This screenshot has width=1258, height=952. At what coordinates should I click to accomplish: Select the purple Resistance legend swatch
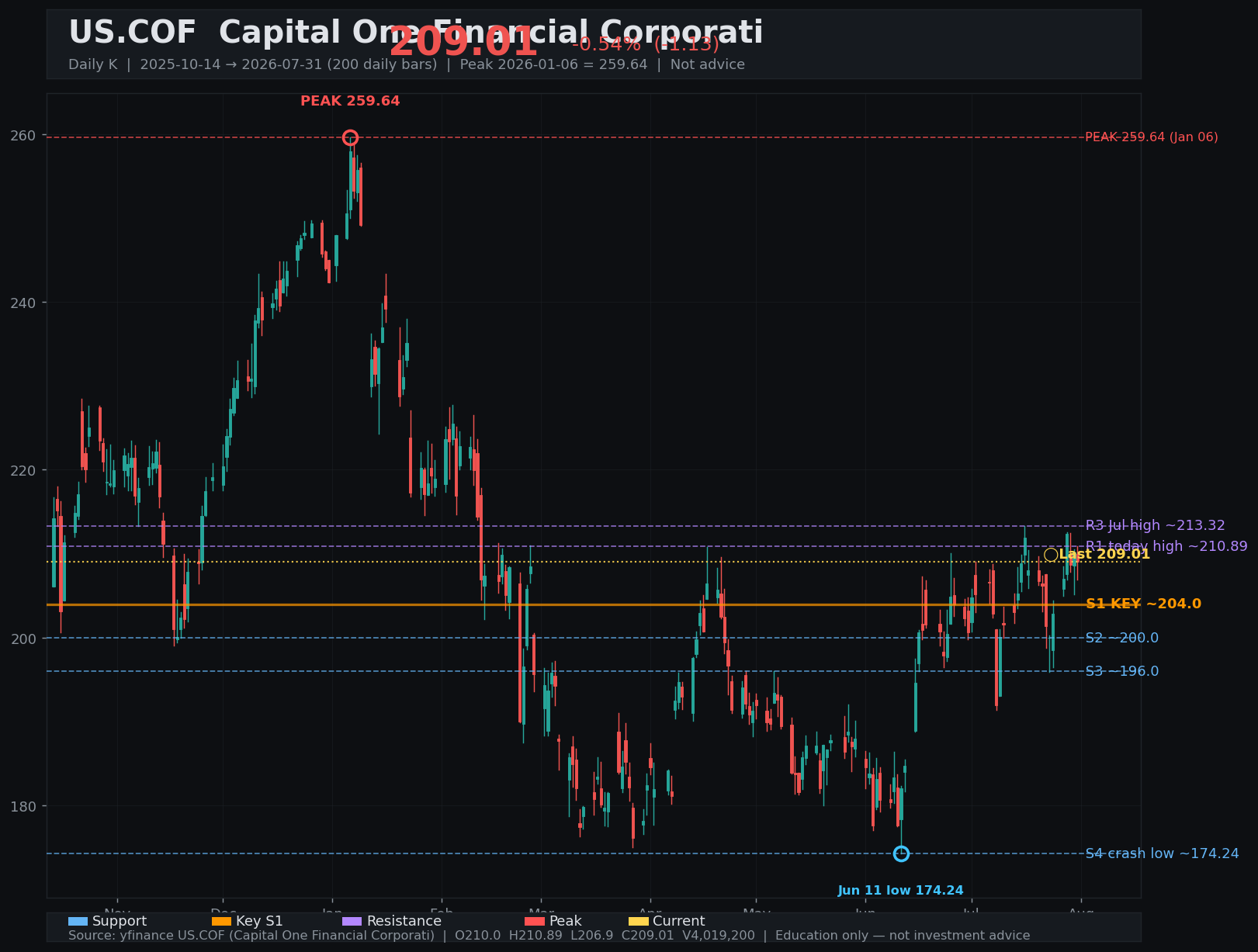[352, 922]
